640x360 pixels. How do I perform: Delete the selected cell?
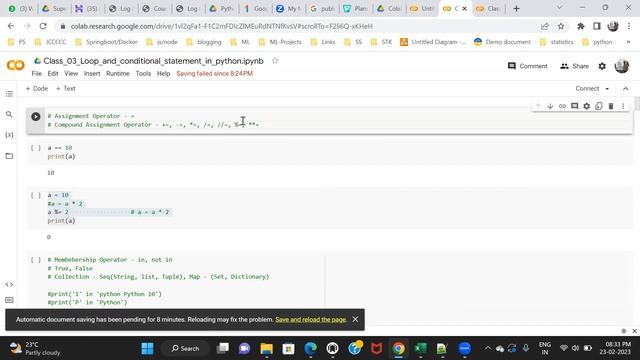pyautogui.click(x=611, y=106)
